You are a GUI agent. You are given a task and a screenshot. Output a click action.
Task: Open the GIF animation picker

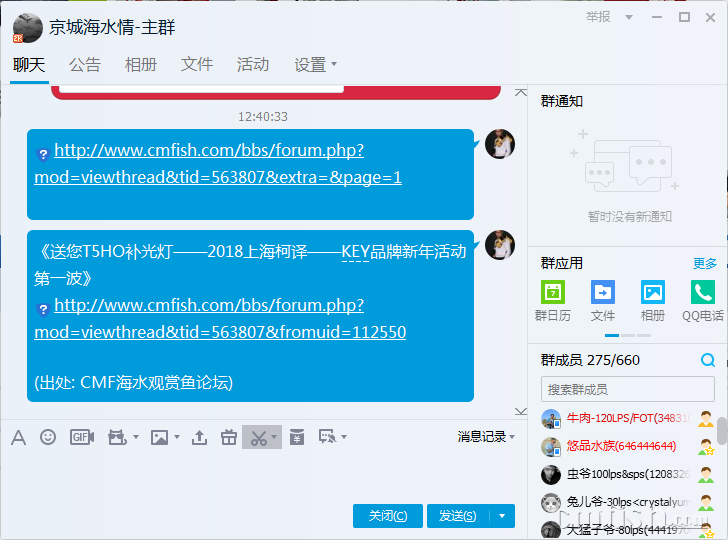(82, 437)
